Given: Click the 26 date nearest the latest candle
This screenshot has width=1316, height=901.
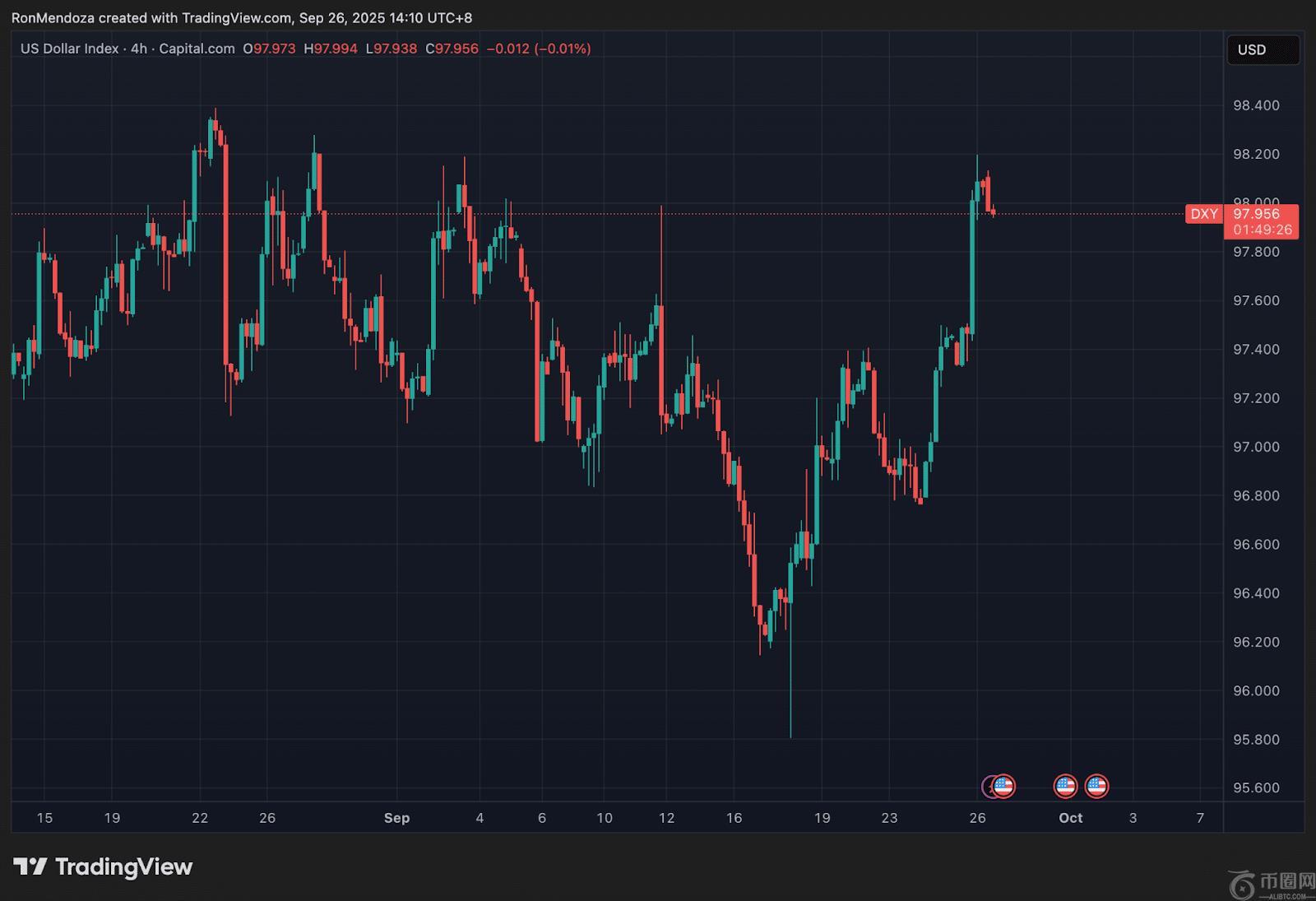Looking at the screenshot, I should click(x=977, y=818).
